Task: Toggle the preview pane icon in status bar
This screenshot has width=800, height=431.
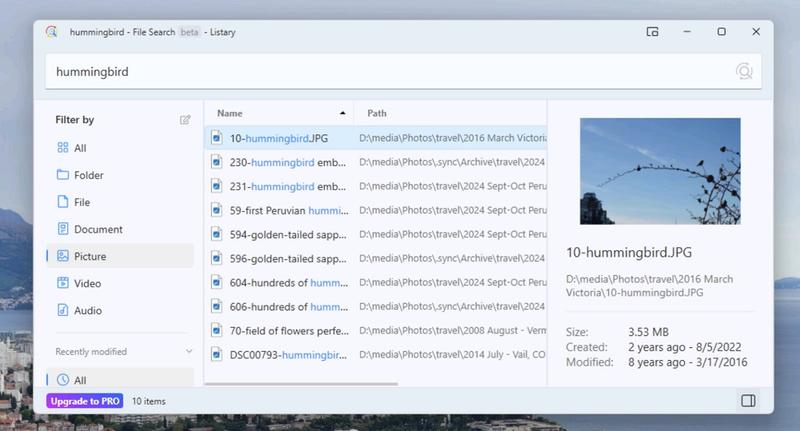Action: [x=747, y=401]
